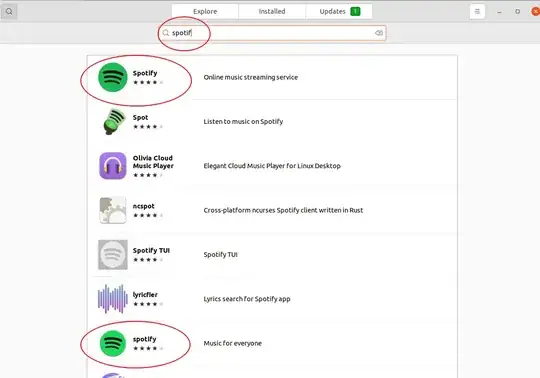Click the star rating under lyricfier
This screenshot has height=378, width=540.
pos(148,304)
